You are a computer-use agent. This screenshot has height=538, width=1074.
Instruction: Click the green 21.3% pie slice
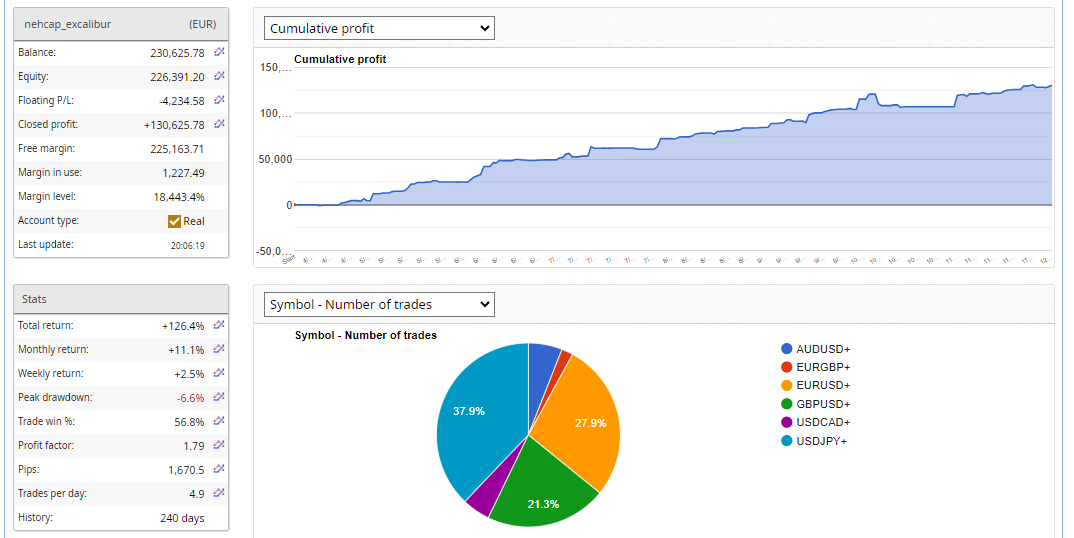pyautogui.click(x=535, y=488)
